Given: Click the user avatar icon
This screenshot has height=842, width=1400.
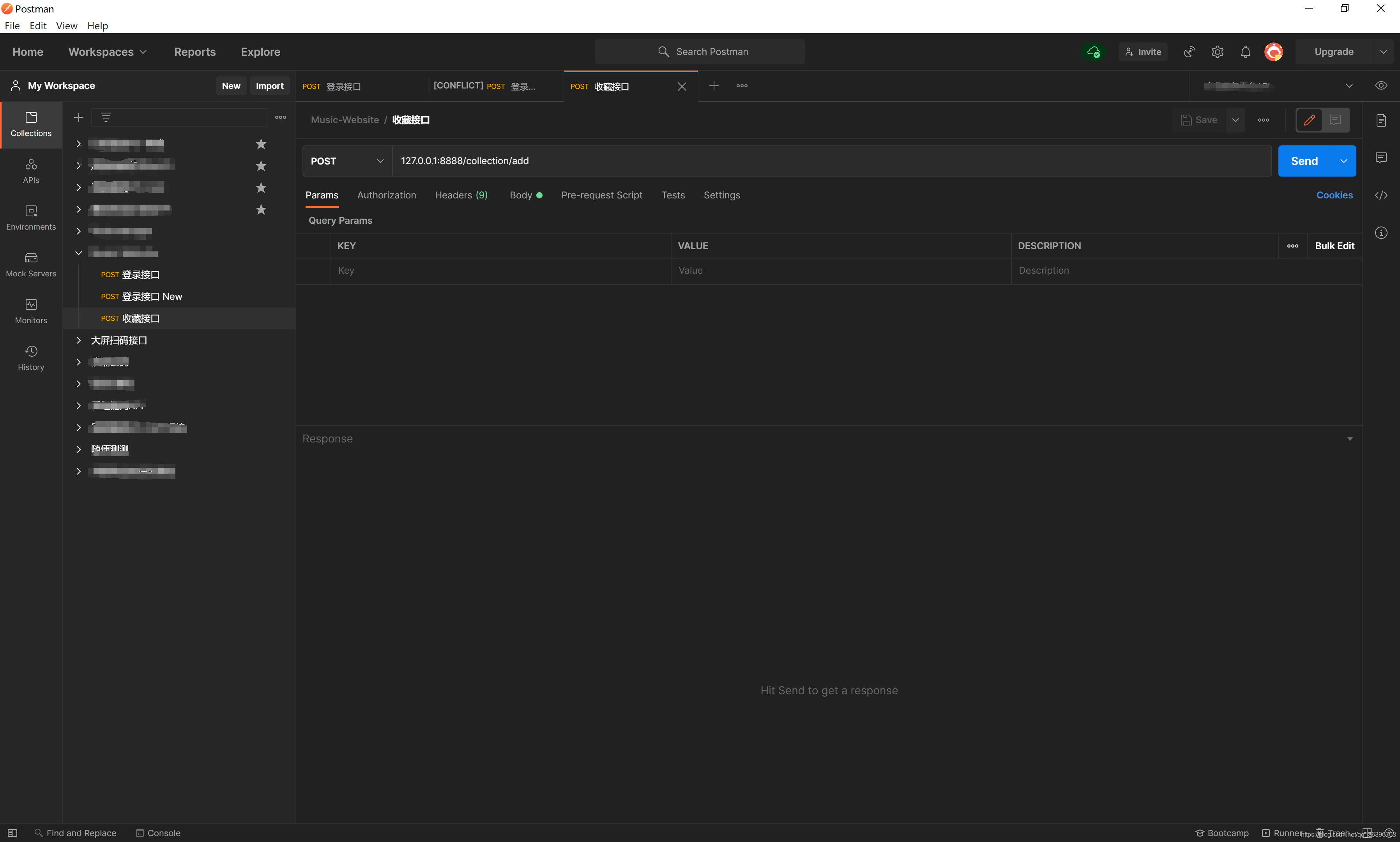Looking at the screenshot, I should [1273, 52].
